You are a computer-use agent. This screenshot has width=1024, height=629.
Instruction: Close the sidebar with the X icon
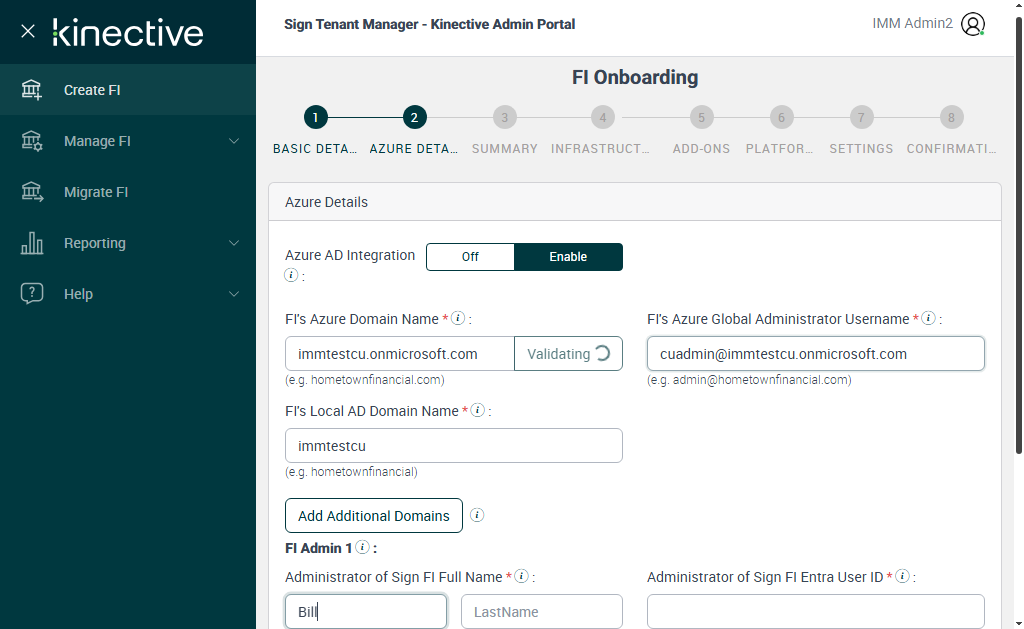(27, 31)
